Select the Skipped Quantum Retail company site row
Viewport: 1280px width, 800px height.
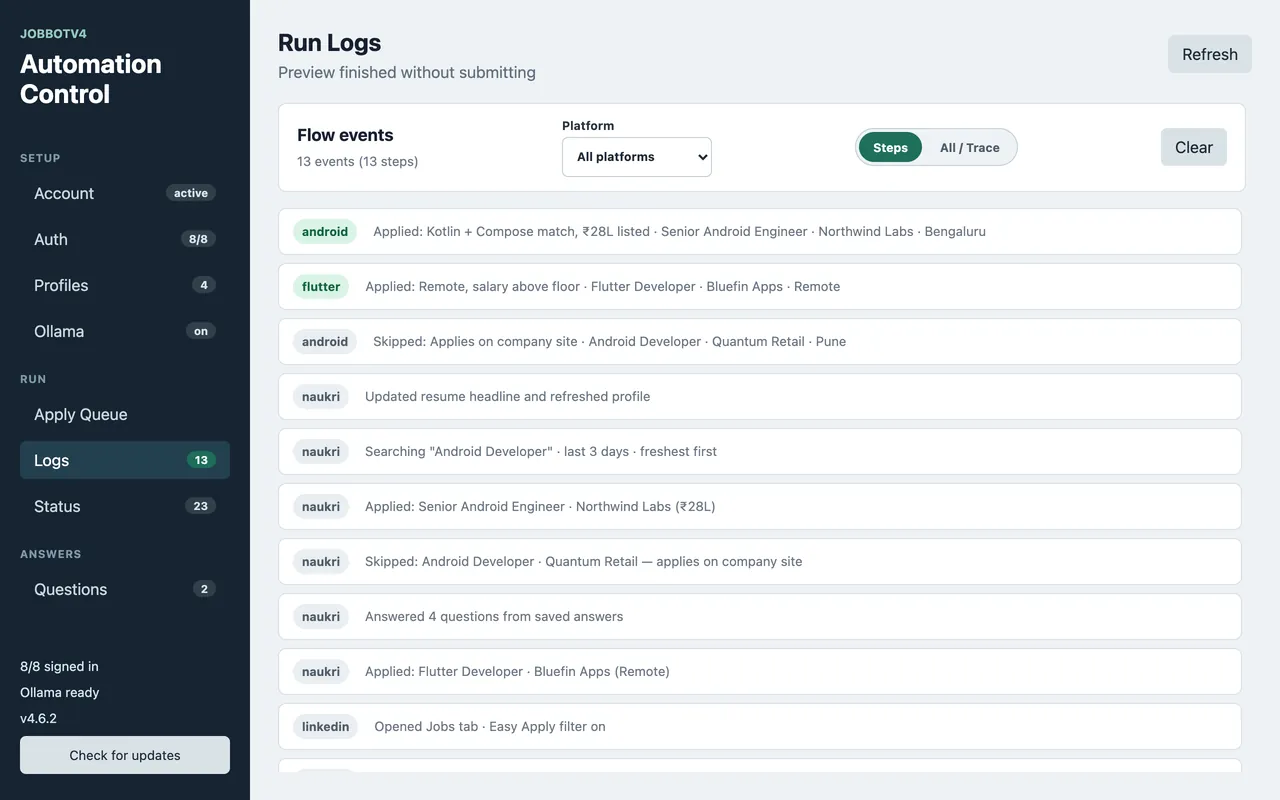pyautogui.click(x=760, y=561)
